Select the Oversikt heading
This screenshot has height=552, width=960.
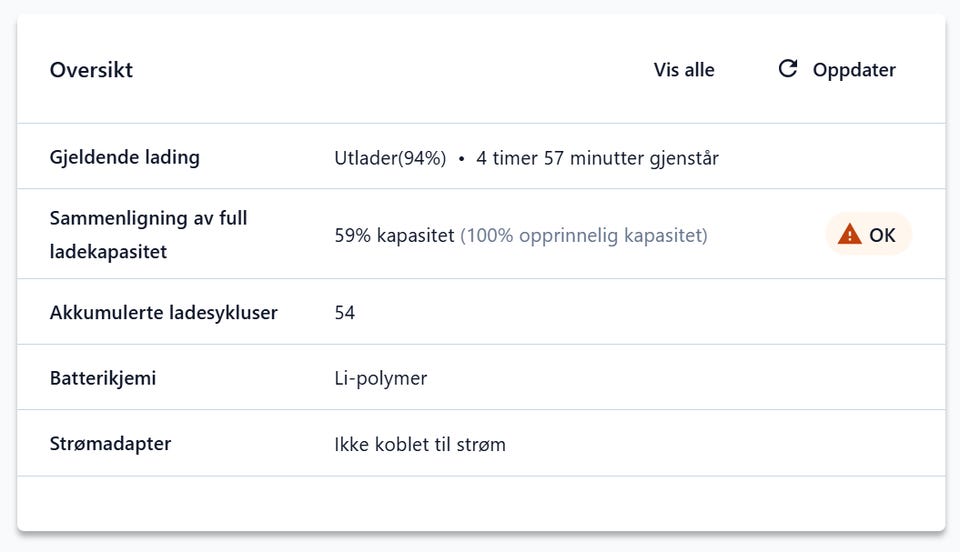(91, 70)
